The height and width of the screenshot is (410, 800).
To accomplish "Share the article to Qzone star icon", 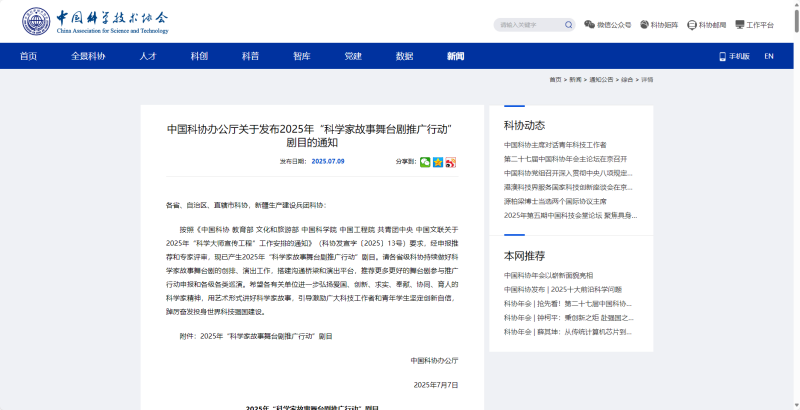I will point(438,162).
